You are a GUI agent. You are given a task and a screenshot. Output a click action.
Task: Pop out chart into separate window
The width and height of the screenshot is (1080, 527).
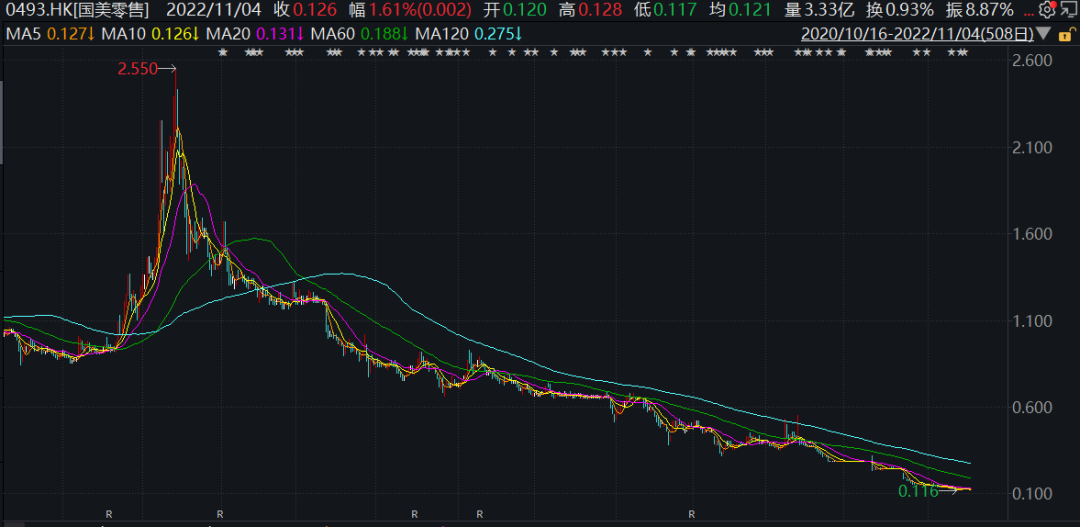tap(1067, 11)
